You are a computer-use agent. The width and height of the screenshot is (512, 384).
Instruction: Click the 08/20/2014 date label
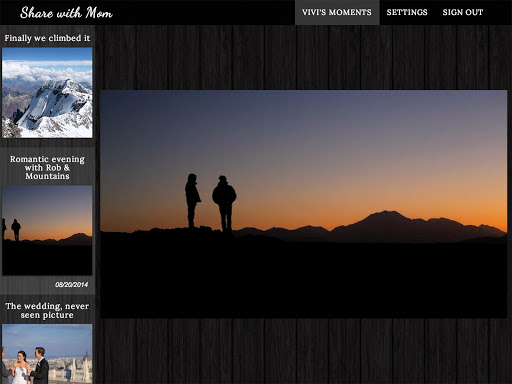coord(71,284)
